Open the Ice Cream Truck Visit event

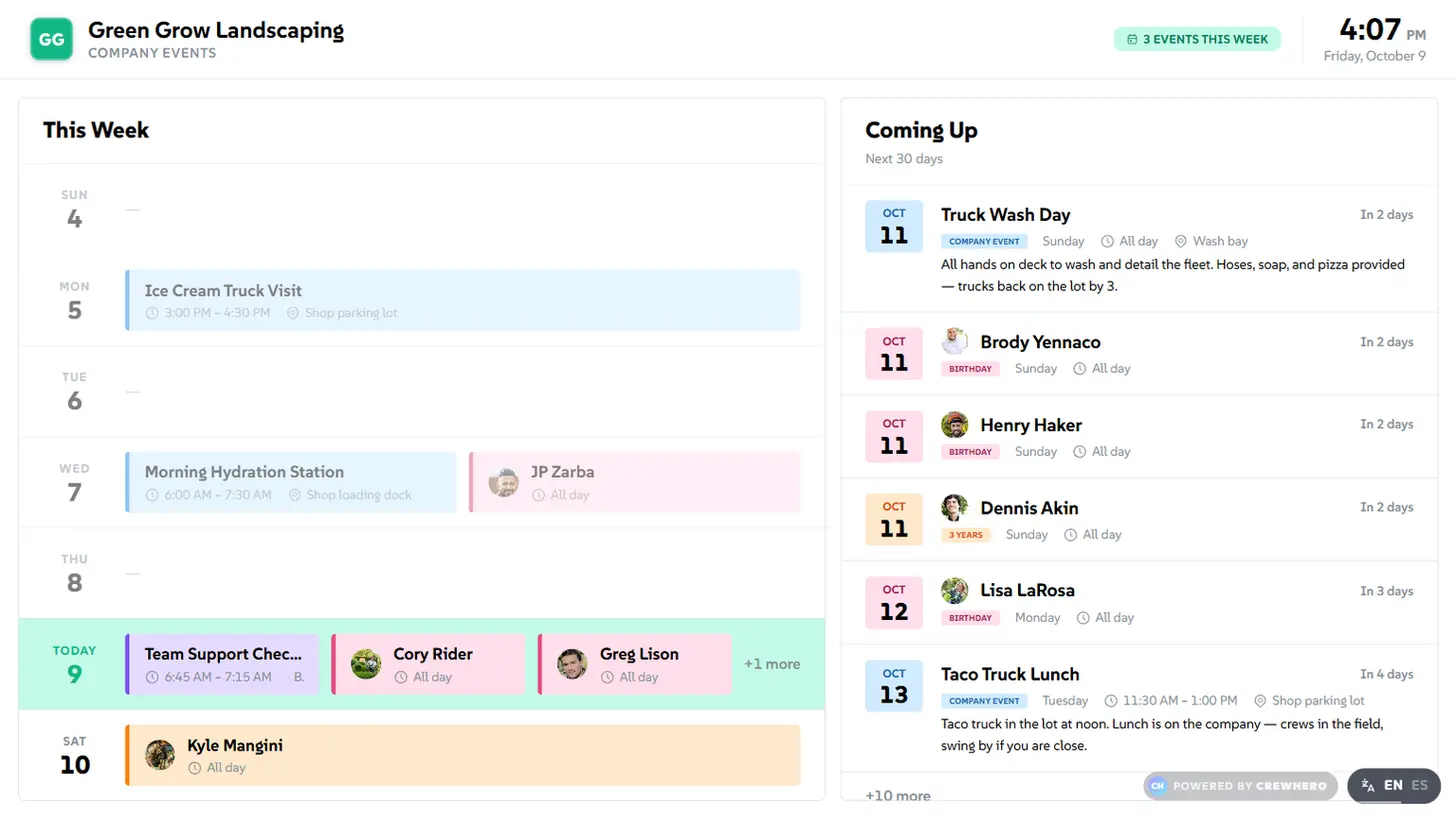[x=463, y=300]
